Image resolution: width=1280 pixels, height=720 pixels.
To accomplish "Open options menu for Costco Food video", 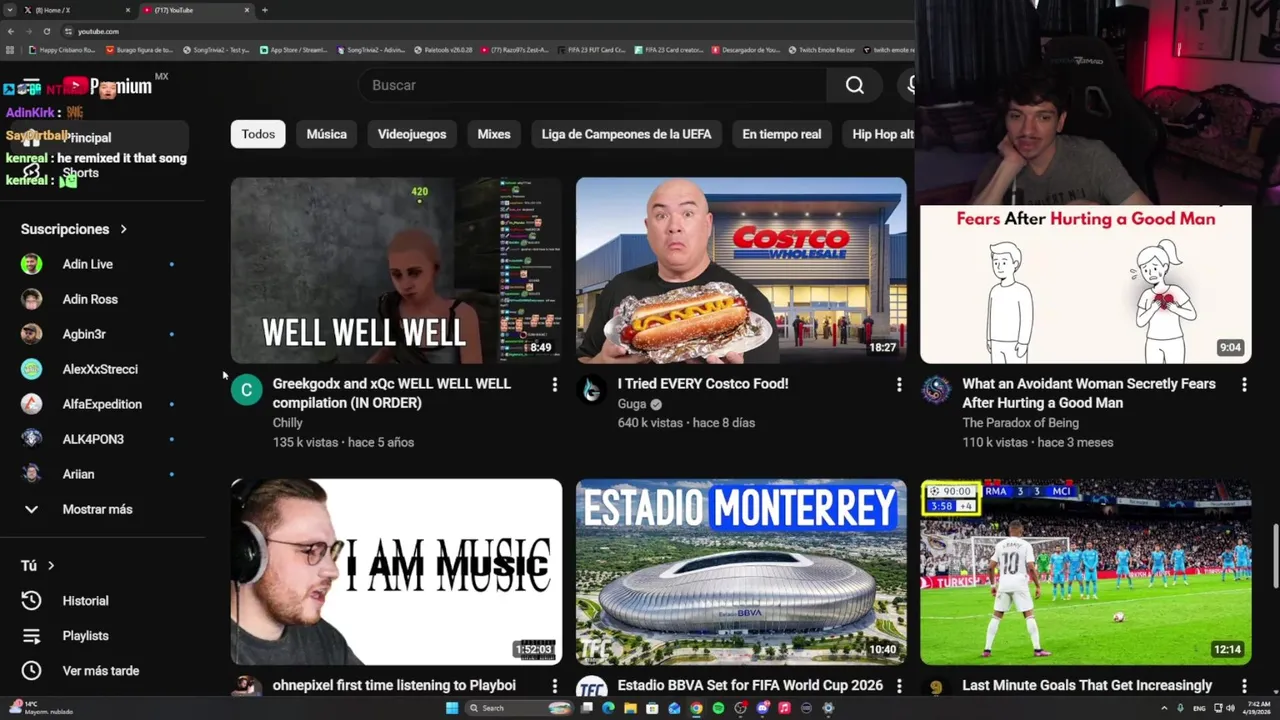I will click(x=899, y=384).
